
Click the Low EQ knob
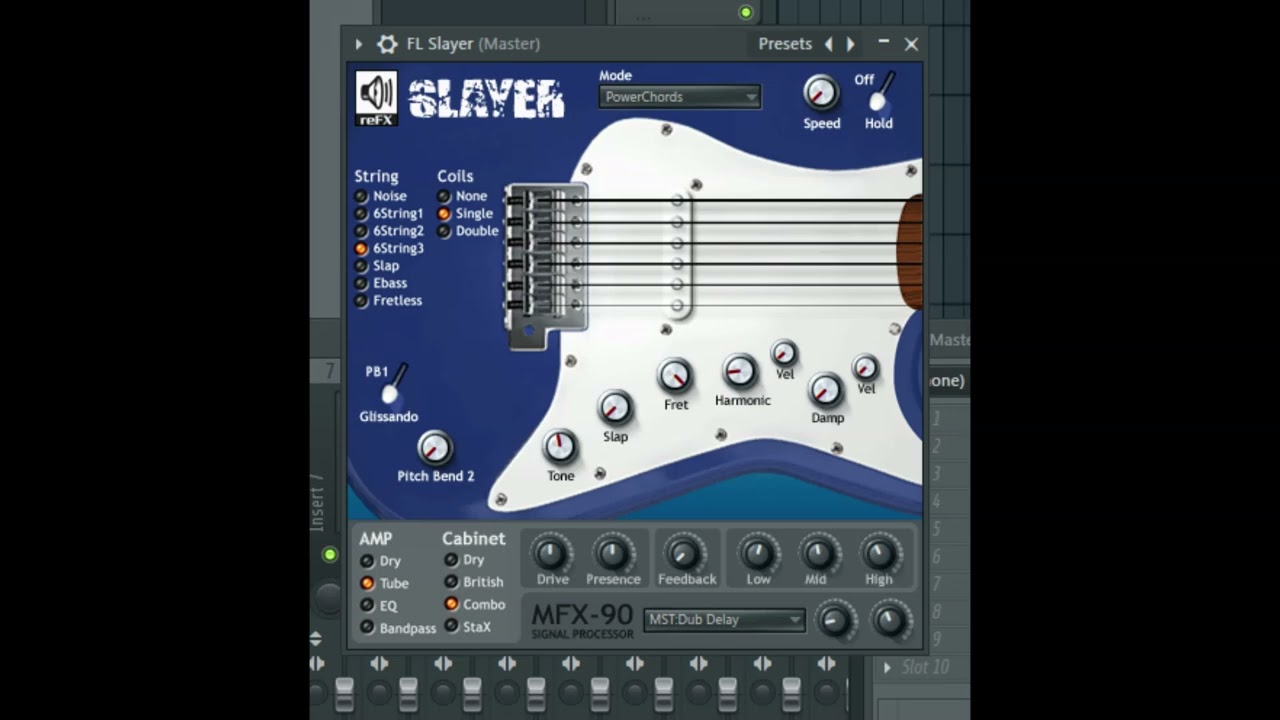click(757, 553)
